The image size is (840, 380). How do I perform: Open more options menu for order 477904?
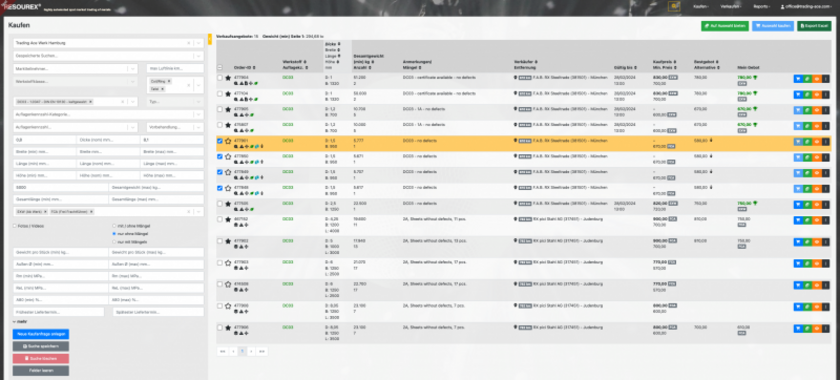[826, 79]
